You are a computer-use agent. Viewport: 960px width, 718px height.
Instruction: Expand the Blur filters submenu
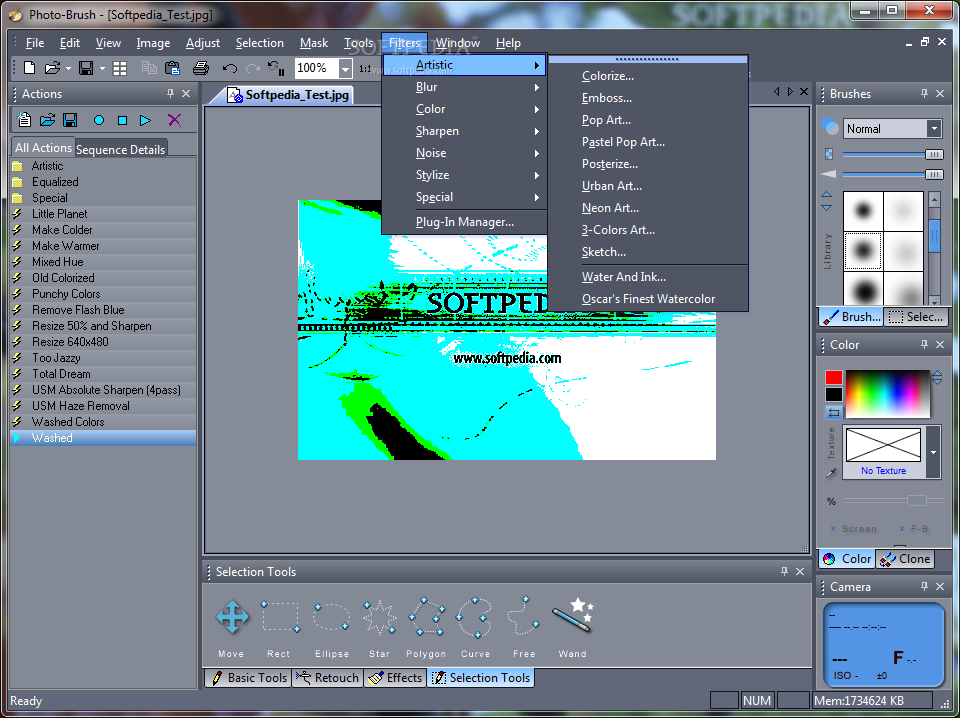click(x=464, y=87)
